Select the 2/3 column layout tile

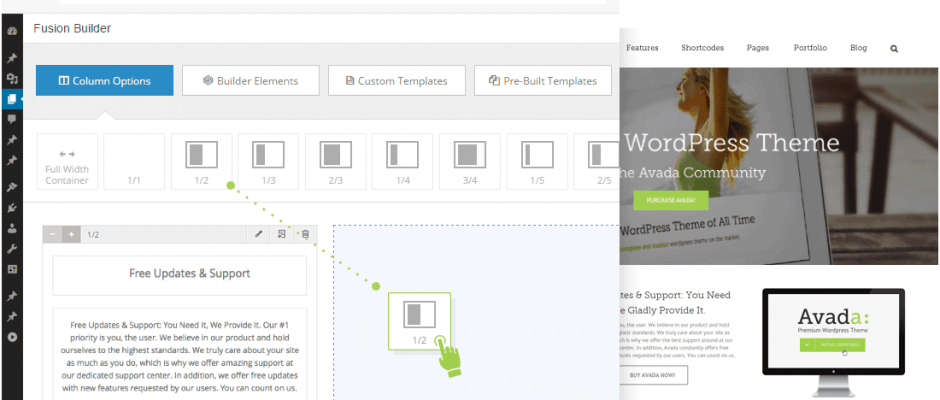[336, 162]
